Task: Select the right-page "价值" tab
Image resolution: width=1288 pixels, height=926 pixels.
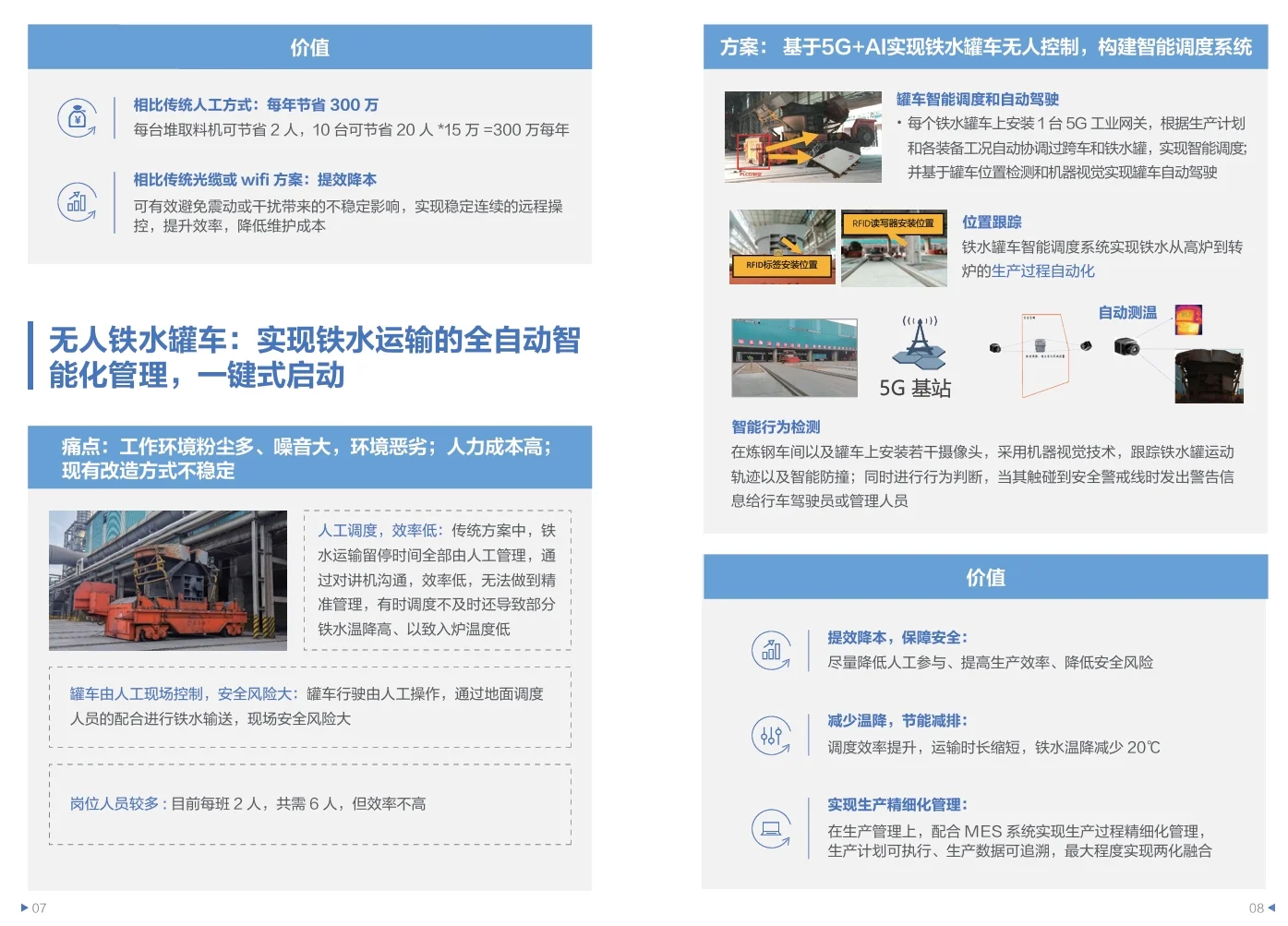Action: tap(988, 576)
